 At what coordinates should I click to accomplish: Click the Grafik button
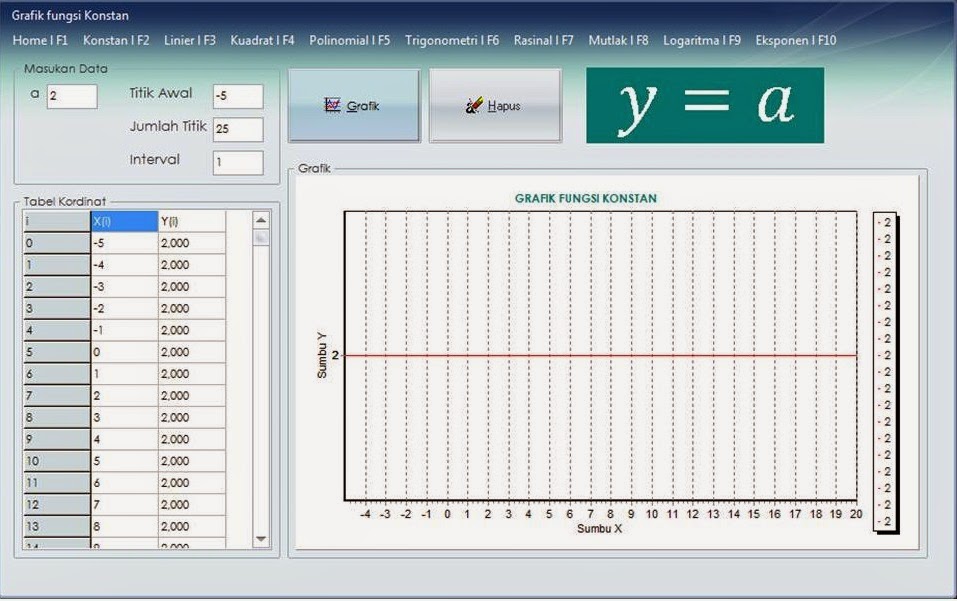click(354, 106)
